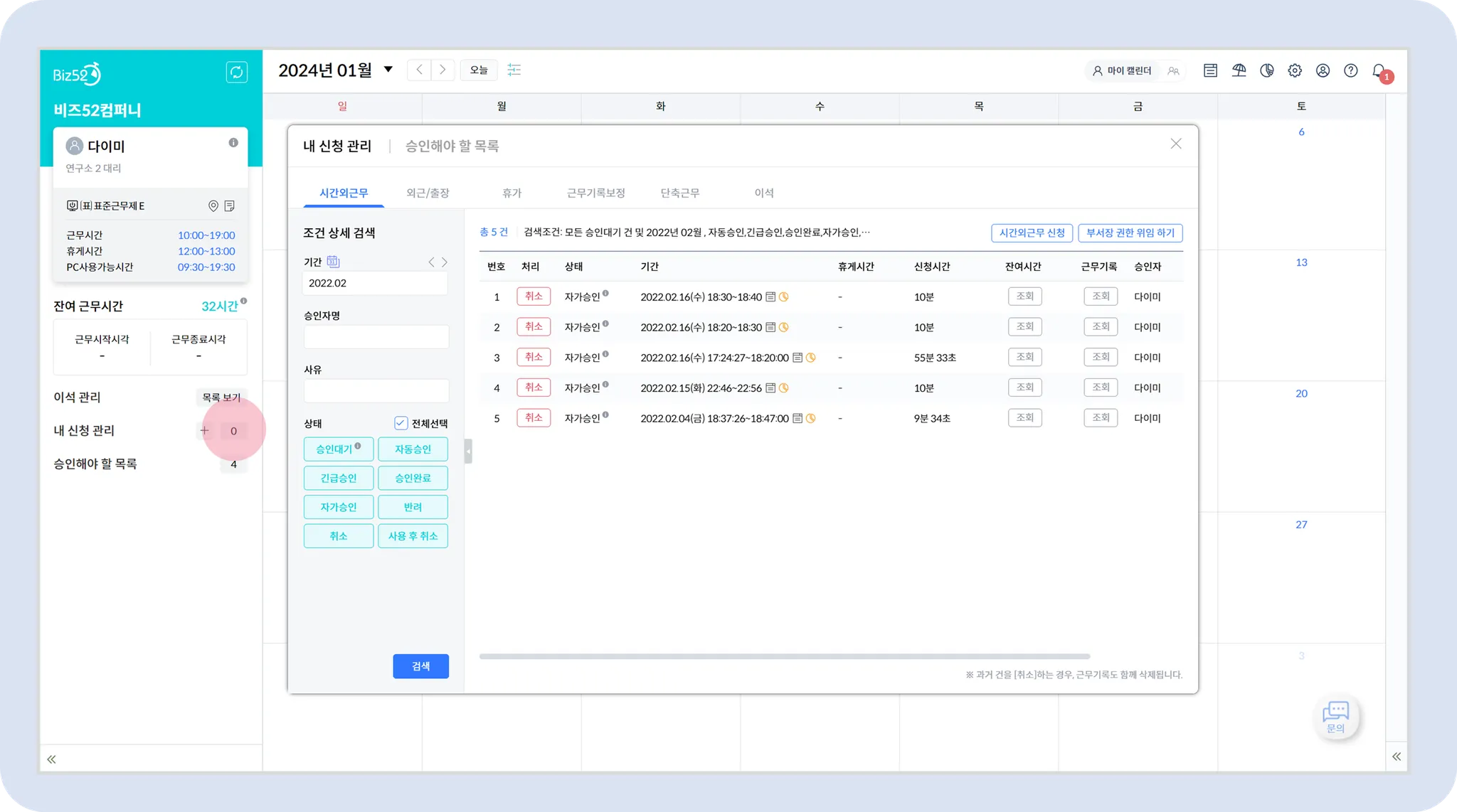Open the 2024년 01월 month dropdown
The height and width of the screenshot is (812, 1457).
coord(388,70)
